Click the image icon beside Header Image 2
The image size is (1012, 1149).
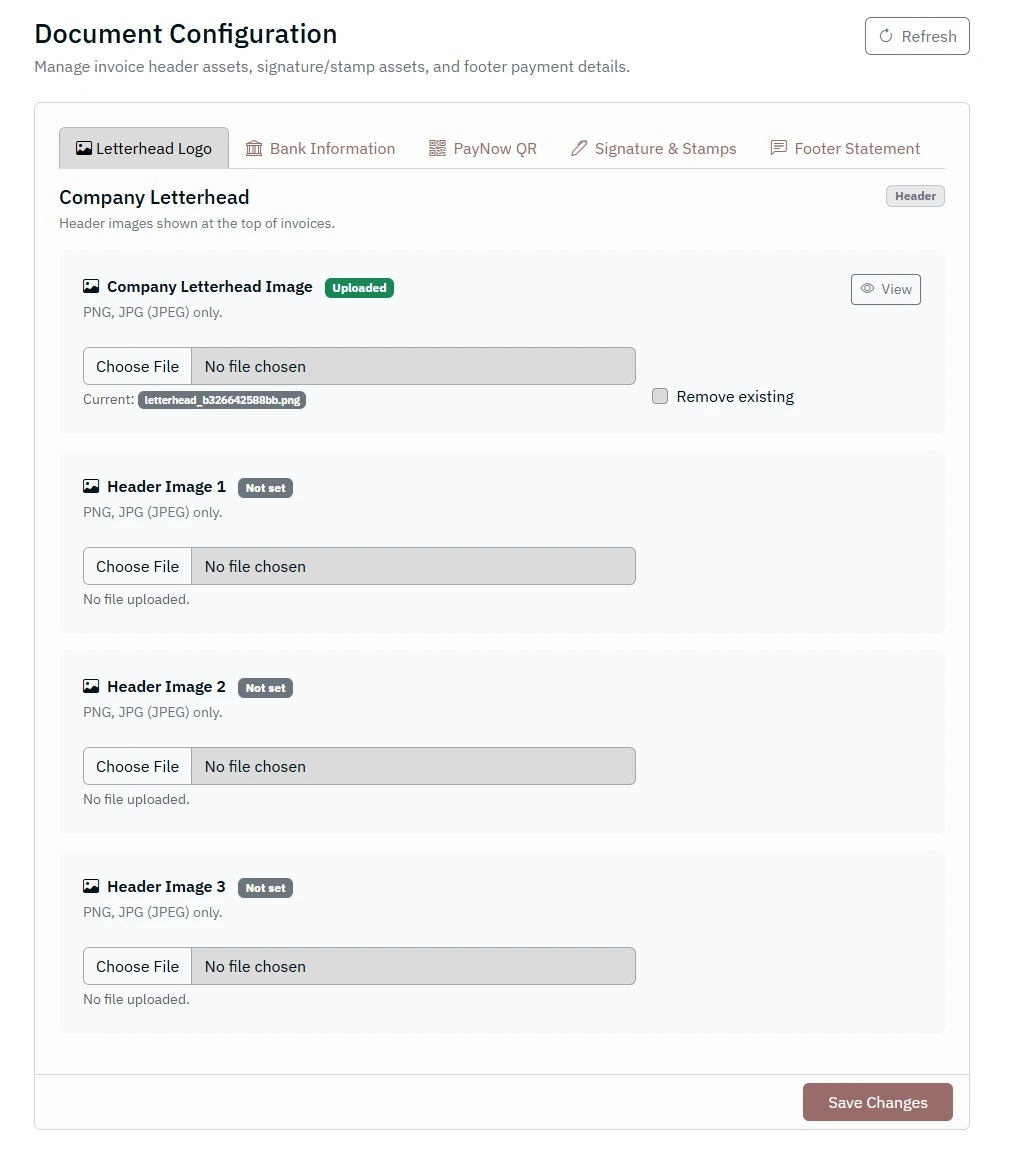click(91, 687)
